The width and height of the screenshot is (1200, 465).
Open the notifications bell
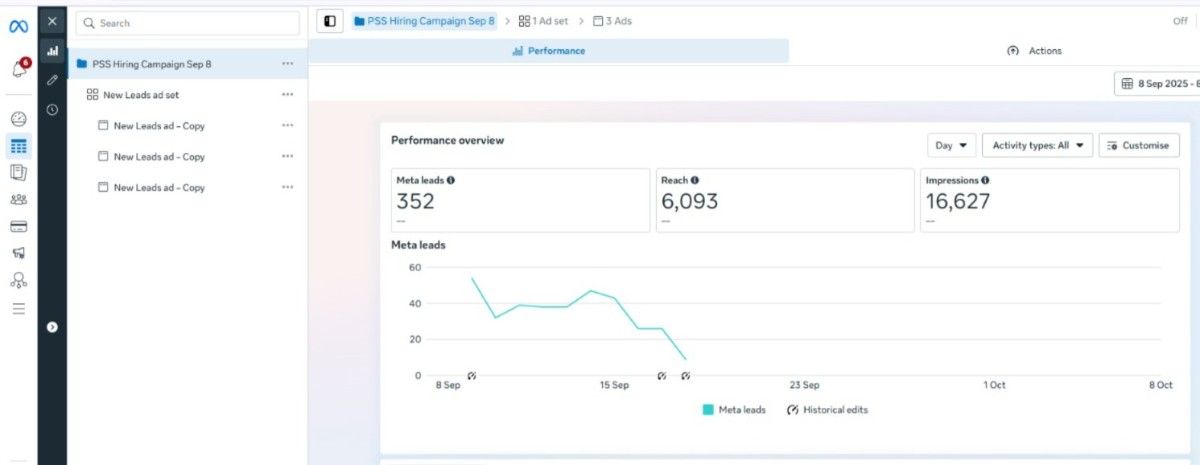point(19,68)
